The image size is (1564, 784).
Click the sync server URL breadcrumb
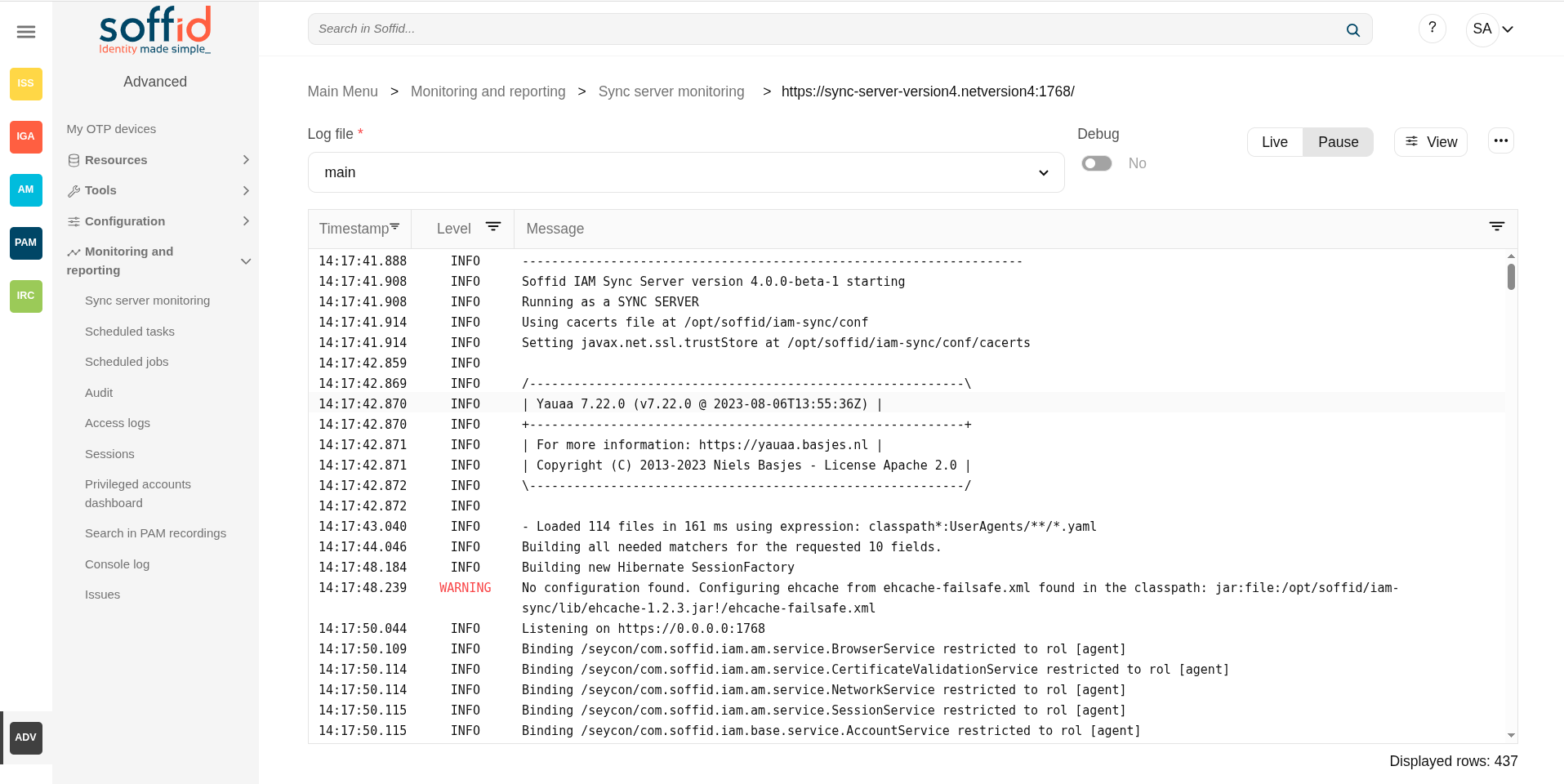click(x=928, y=91)
